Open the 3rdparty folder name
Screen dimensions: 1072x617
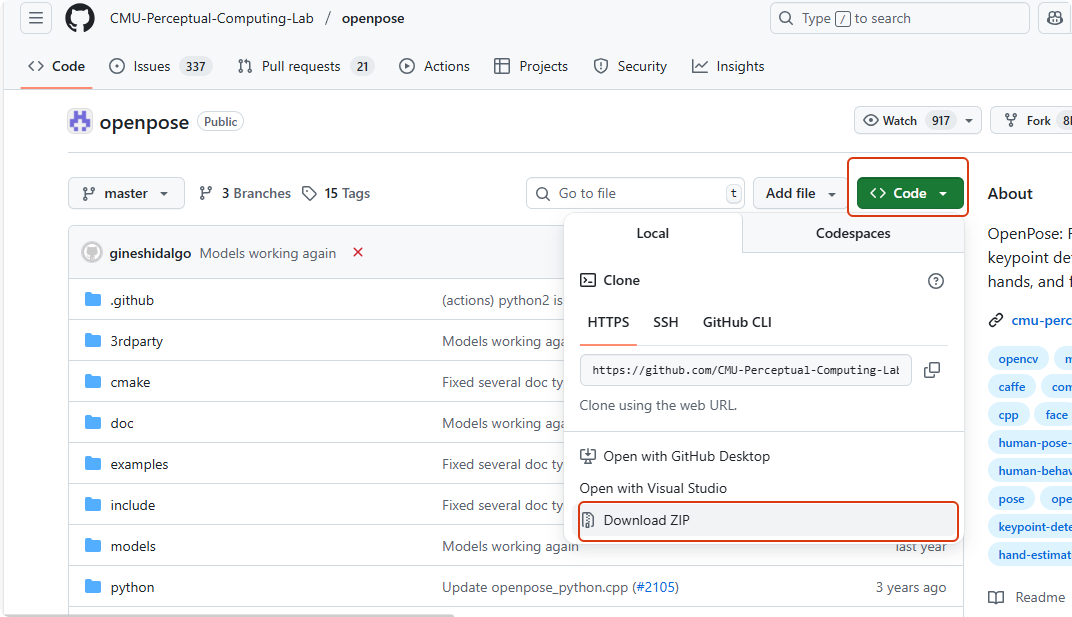[x=137, y=341]
